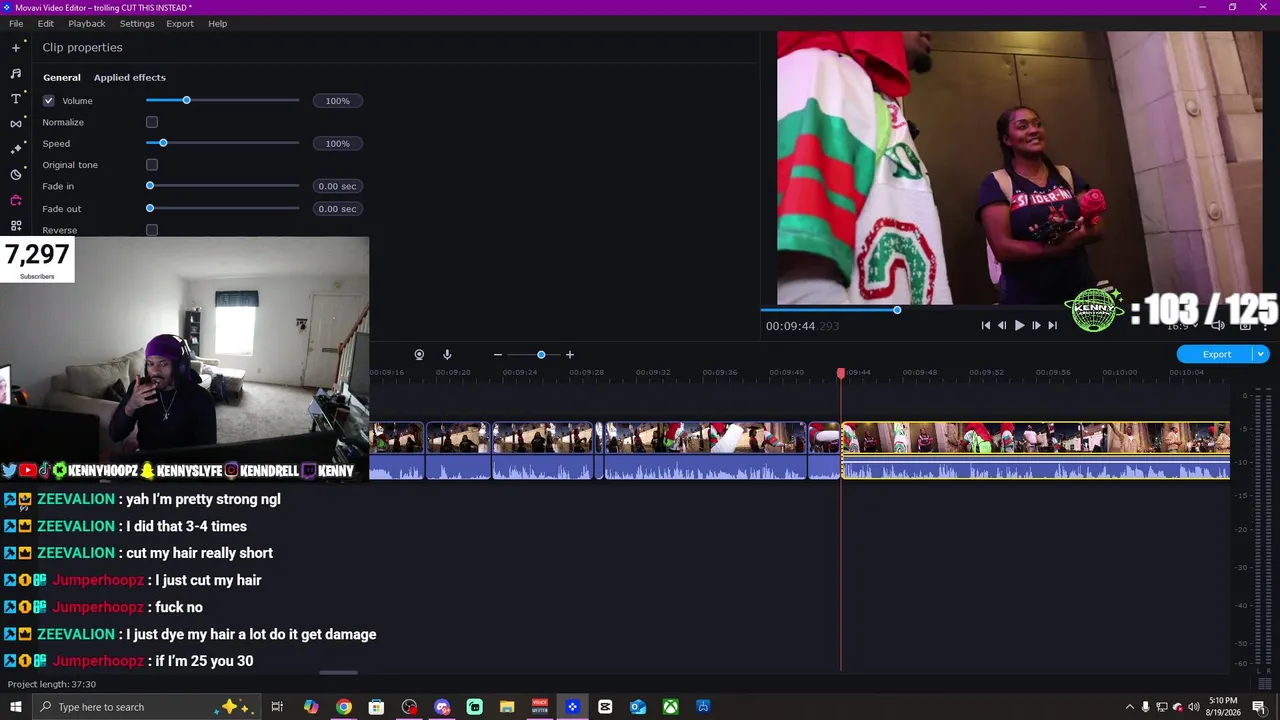The height and width of the screenshot is (720, 1280).
Task: Open the Sounds music note tab
Action: pyautogui.click(x=15, y=73)
